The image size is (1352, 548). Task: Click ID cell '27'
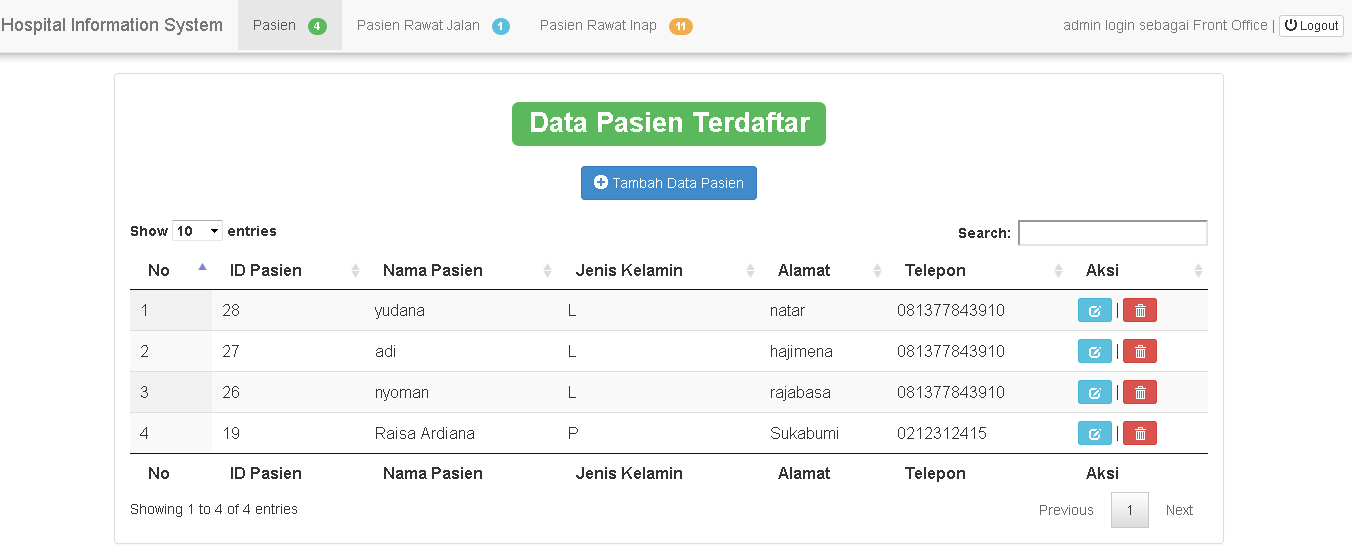click(x=231, y=351)
